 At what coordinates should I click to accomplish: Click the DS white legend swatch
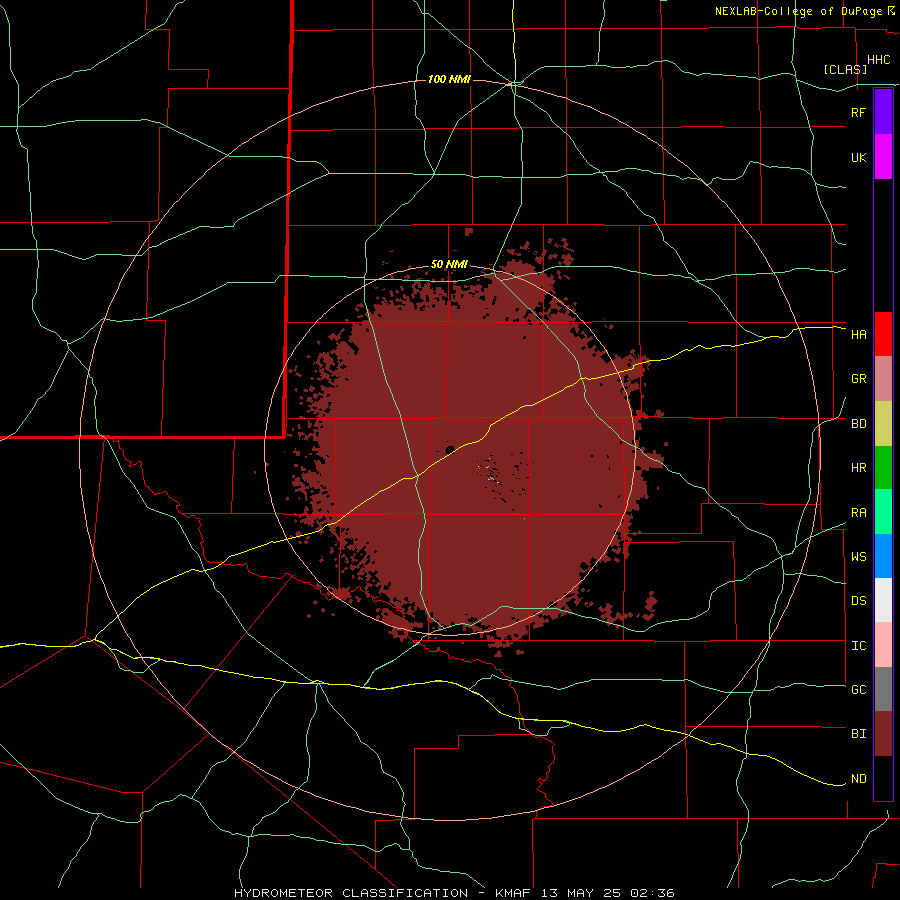(x=883, y=600)
